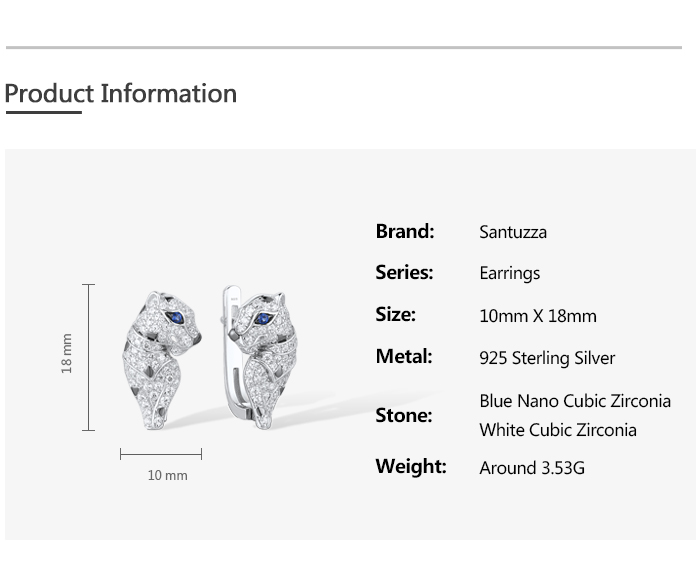
Task: Click the blue eye stone on right earring
Action: pos(264,320)
